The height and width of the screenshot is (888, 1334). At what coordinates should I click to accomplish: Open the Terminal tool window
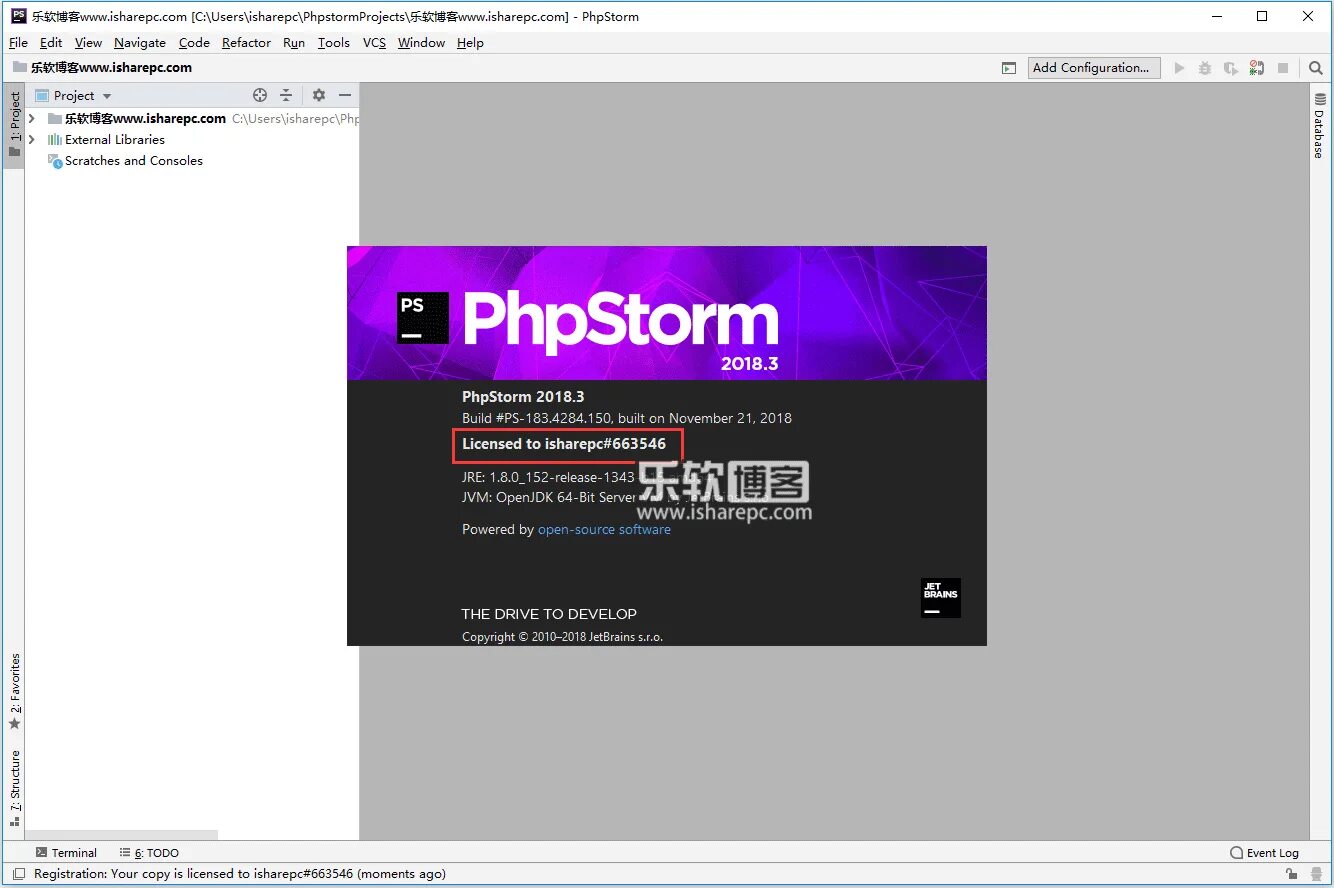(66, 853)
